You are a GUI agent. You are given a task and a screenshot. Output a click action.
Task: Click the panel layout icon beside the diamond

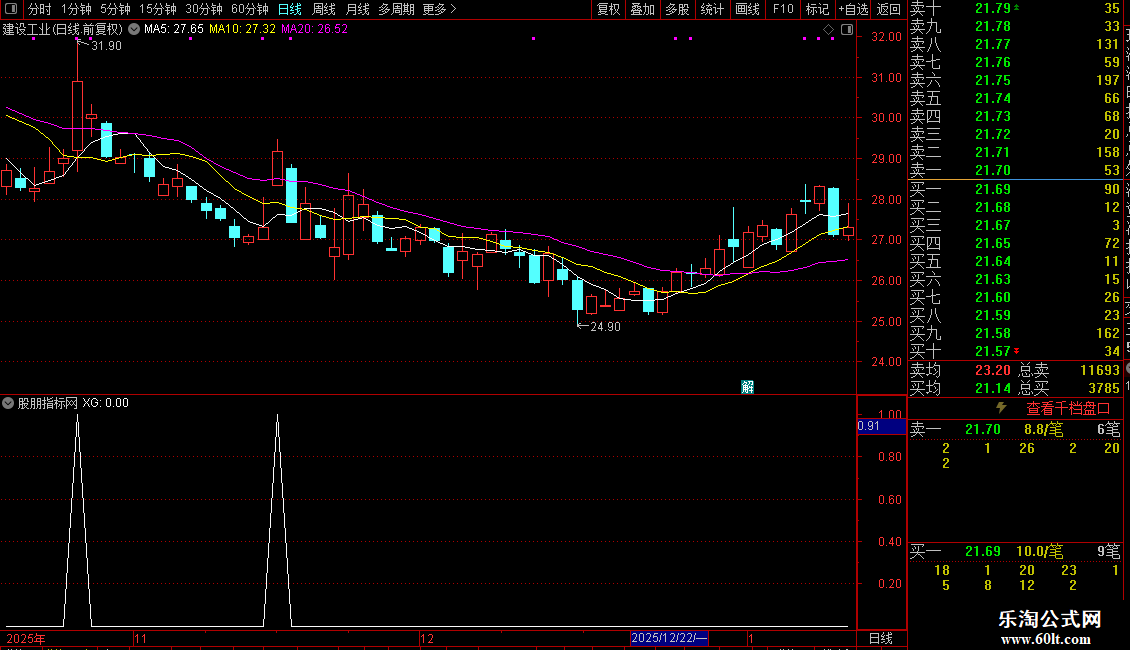[847, 30]
